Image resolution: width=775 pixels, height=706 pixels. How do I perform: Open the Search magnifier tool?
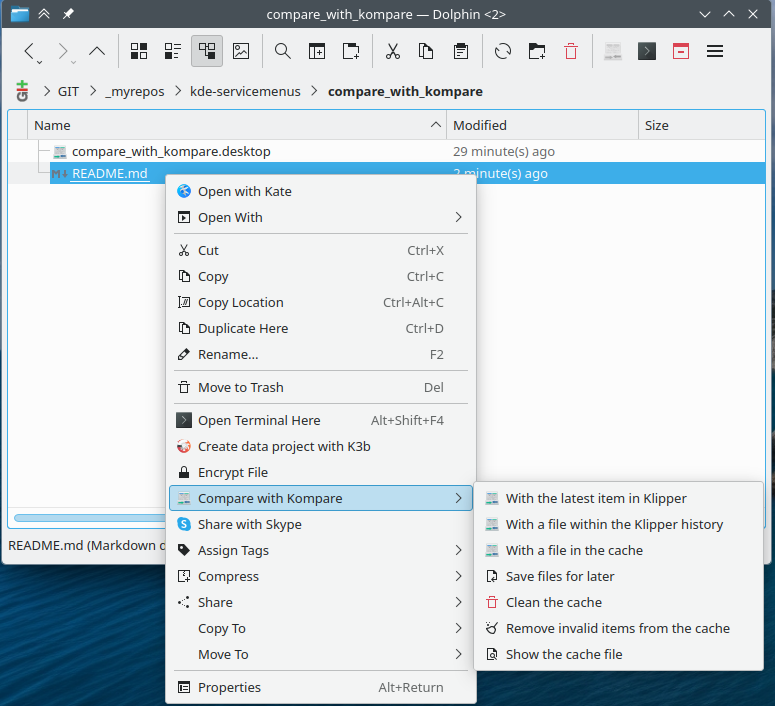tap(283, 51)
